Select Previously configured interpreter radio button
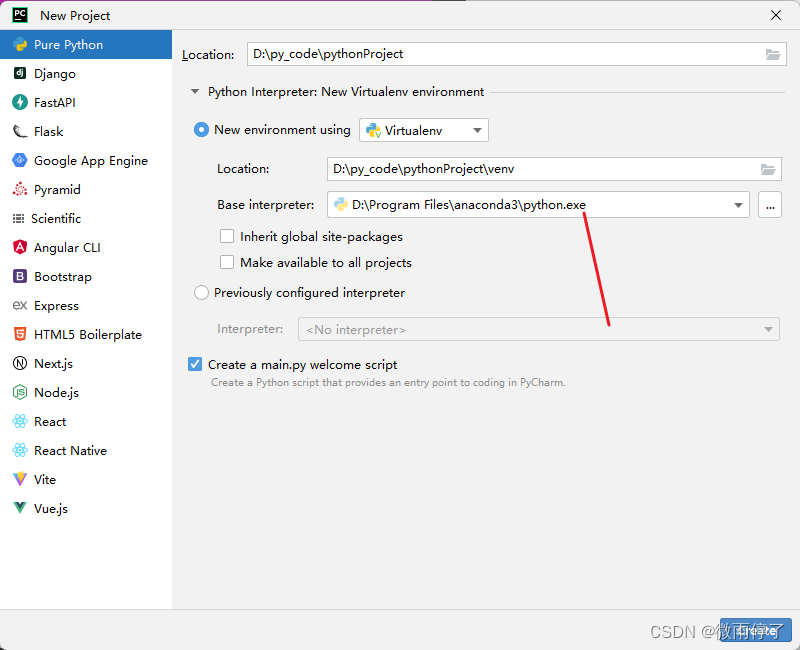Viewport: 800px width, 650px height. 202,293
